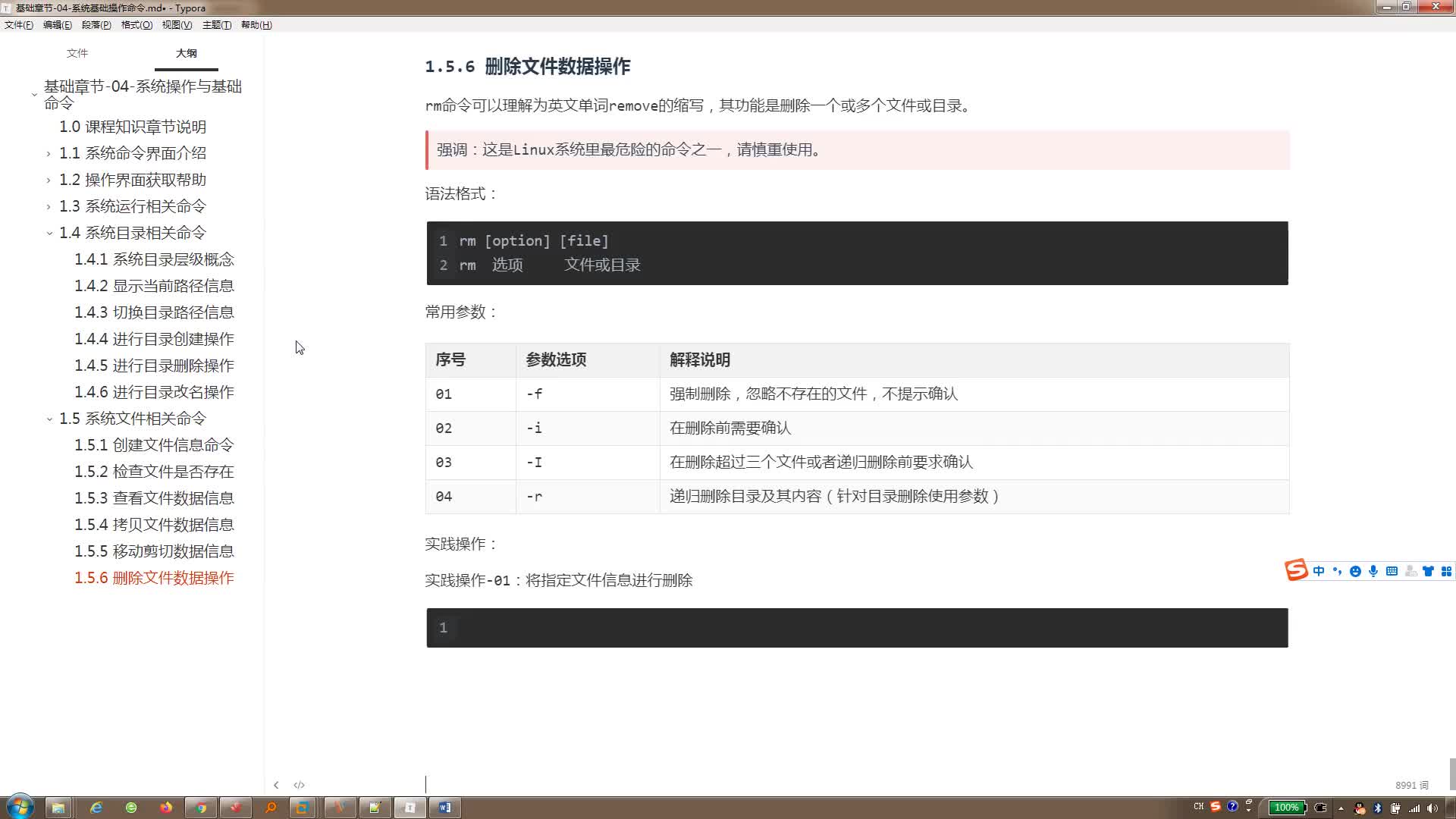The width and height of the screenshot is (1456, 819).
Task: Jump to 1.5.3 查看文件数据信息
Action: (x=154, y=498)
